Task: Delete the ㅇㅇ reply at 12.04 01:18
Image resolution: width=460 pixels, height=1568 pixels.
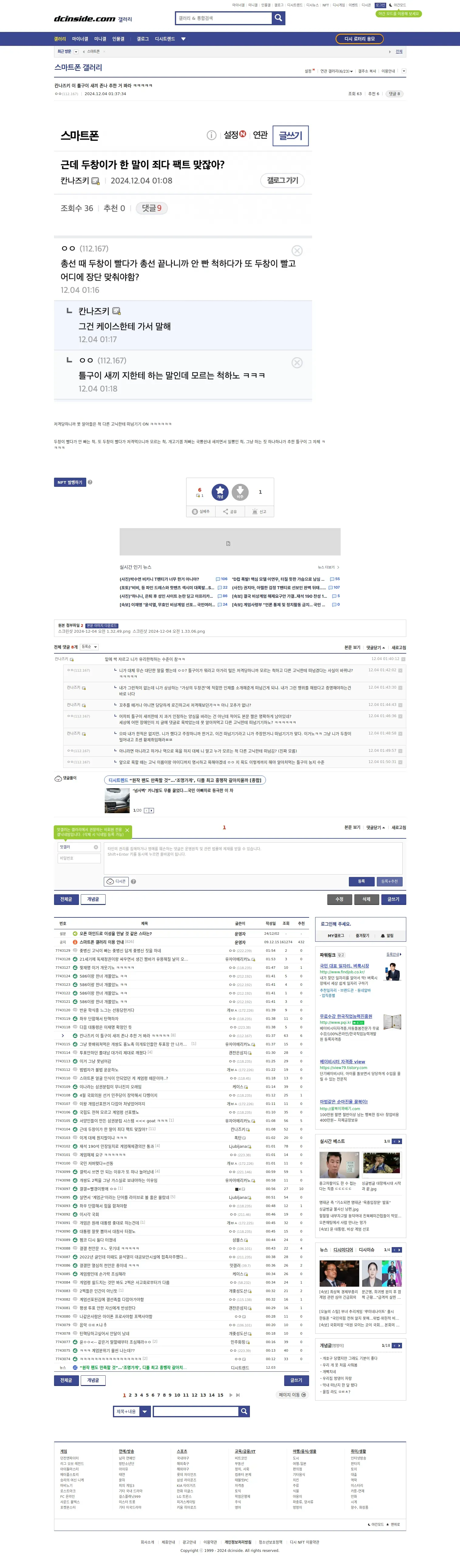Action: [297, 363]
